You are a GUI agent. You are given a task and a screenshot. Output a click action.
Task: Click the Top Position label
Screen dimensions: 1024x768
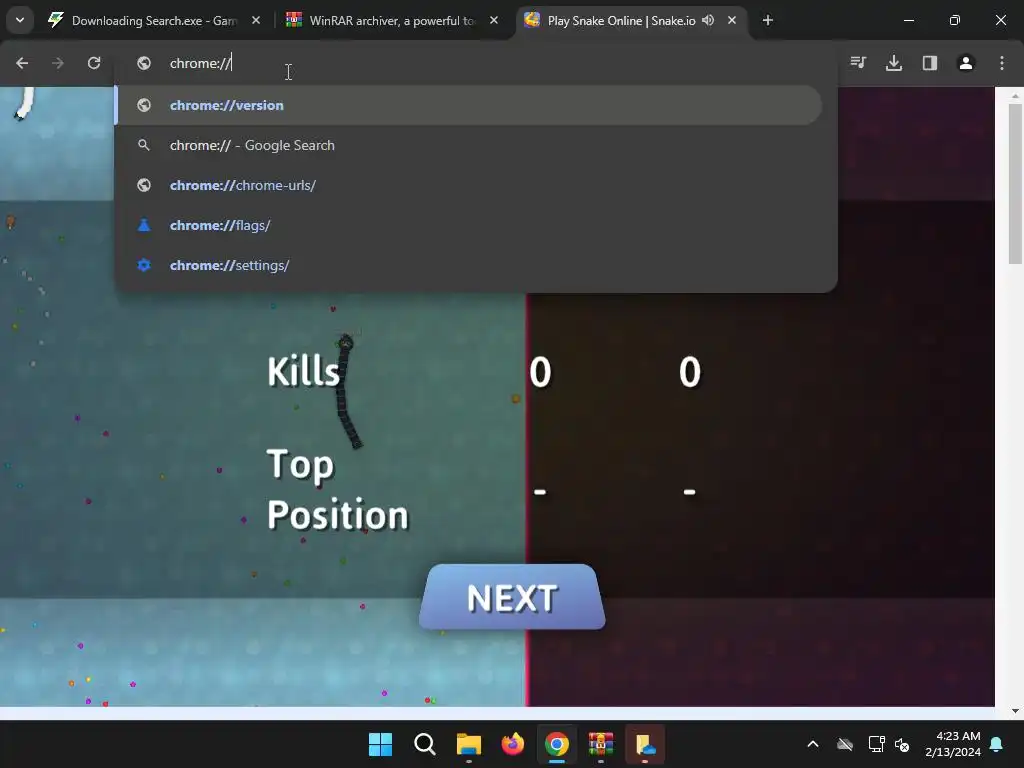[338, 489]
